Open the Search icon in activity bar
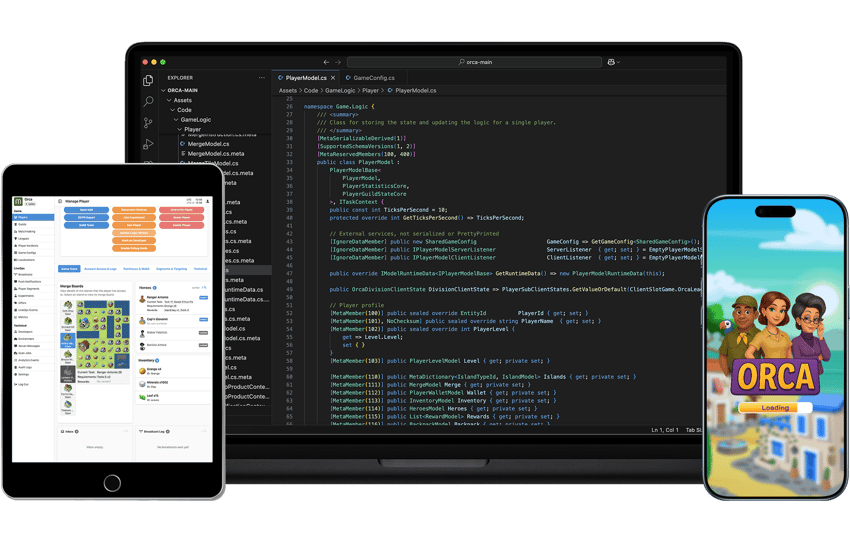Image resolution: width=850 pixels, height=541 pixels. click(x=148, y=102)
